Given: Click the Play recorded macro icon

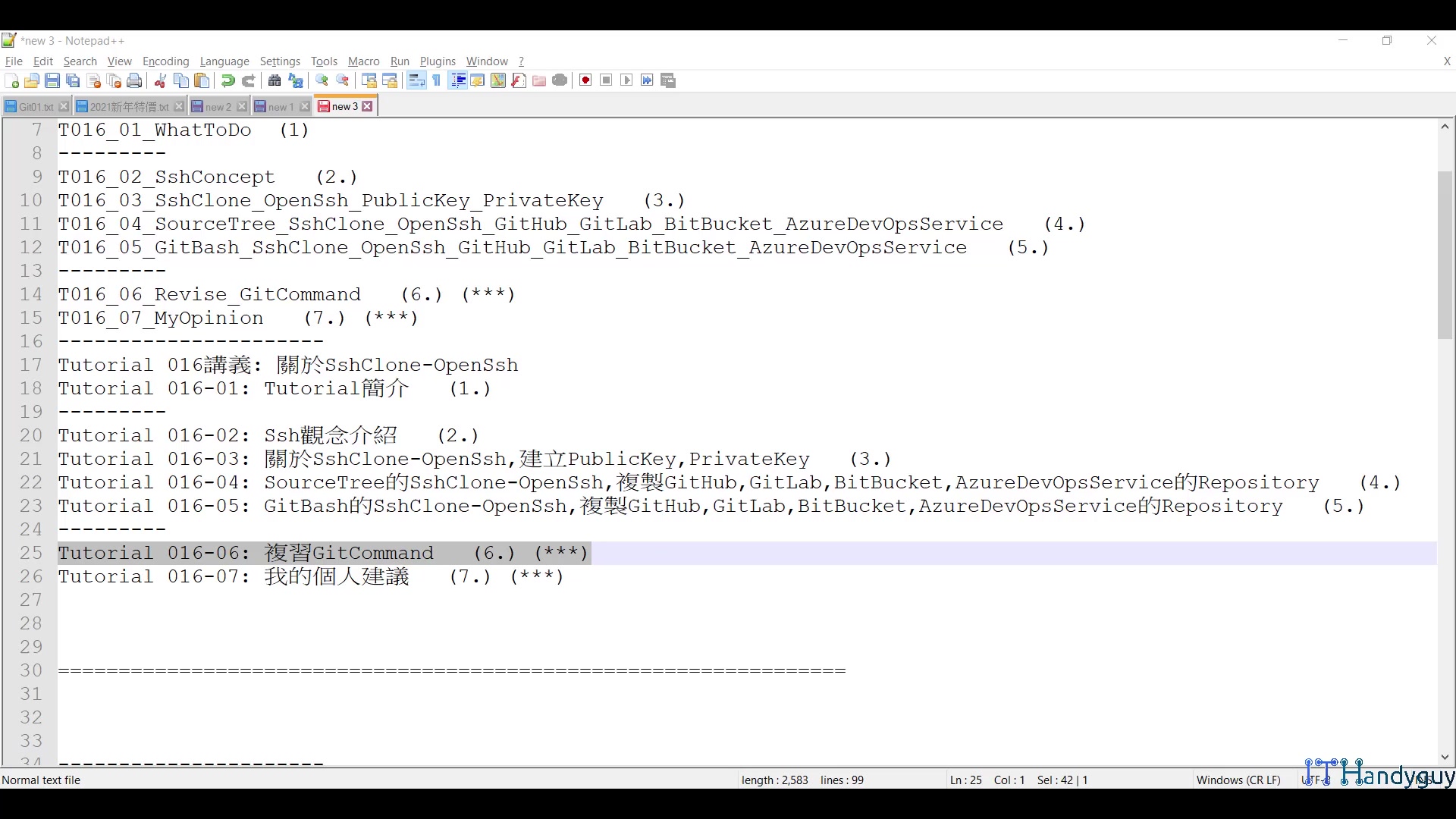Looking at the screenshot, I should (x=626, y=81).
